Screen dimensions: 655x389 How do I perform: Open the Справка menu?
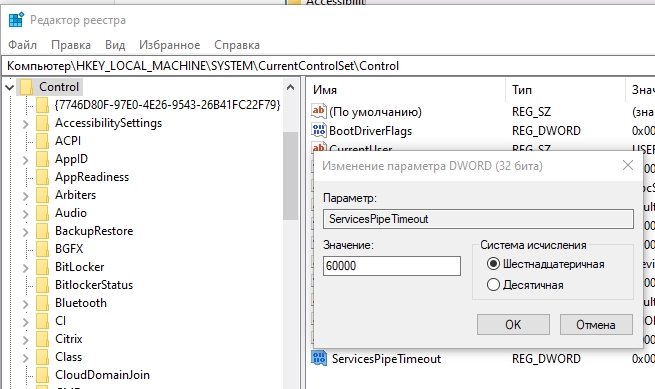pyautogui.click(x=237, y=45)
